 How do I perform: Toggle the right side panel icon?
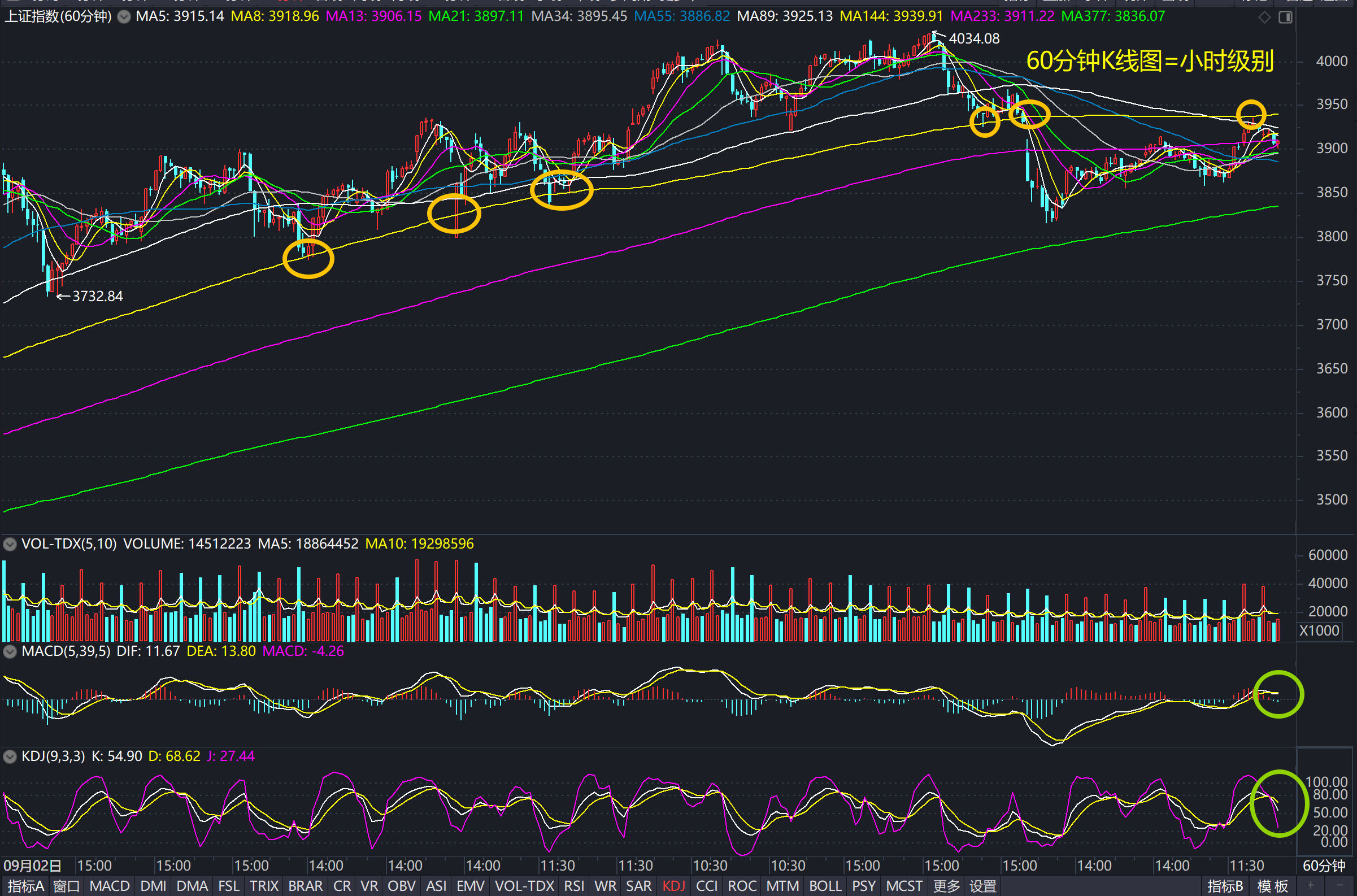1285,18
